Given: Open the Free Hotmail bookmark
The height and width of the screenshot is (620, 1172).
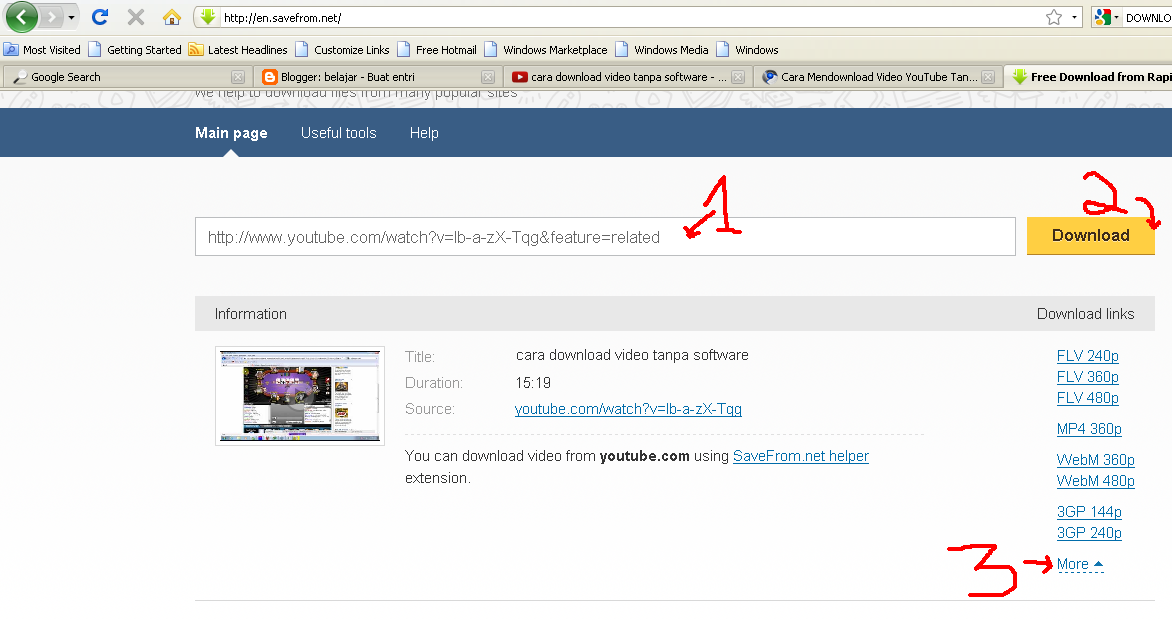Looking at the screenshot, I should (x=437, y=49).
